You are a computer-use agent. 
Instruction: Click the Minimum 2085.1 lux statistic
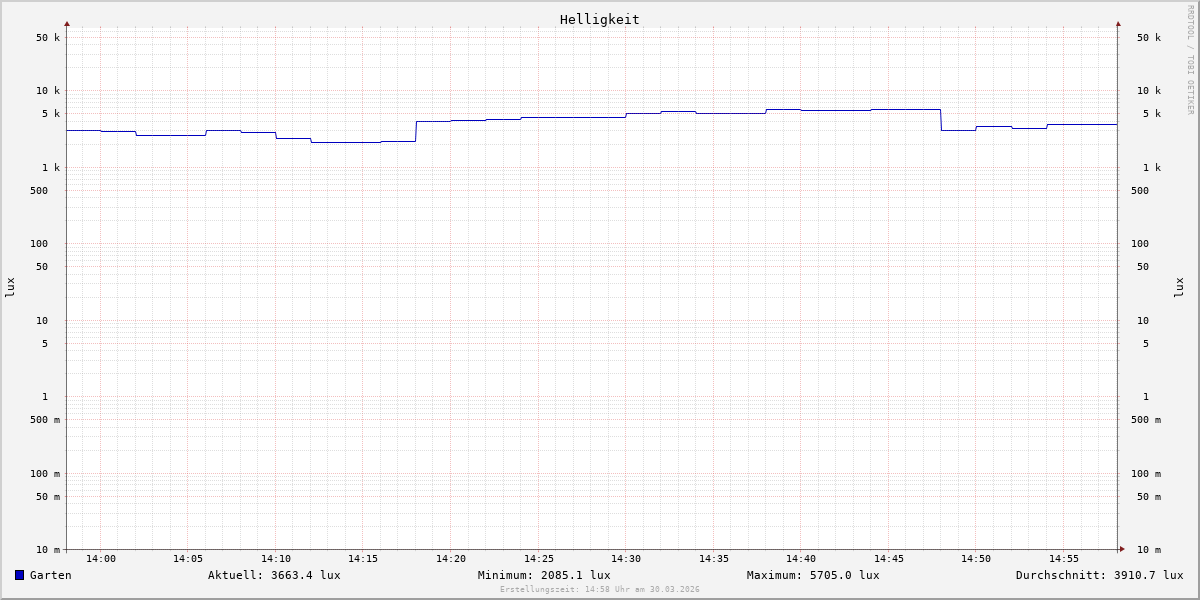(544, 575)
